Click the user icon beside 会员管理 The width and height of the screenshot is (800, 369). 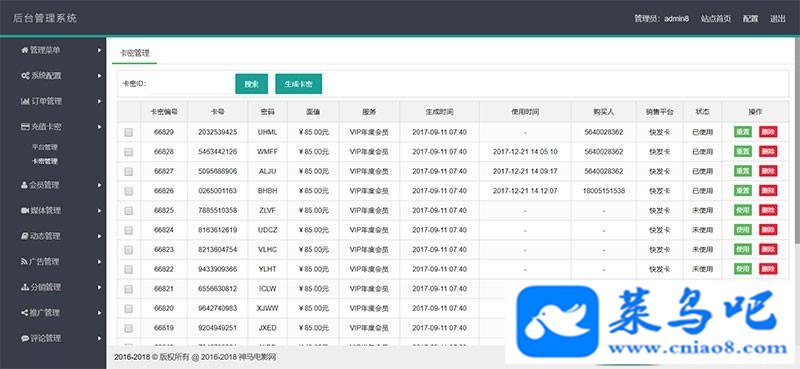(x=24, y=185)
